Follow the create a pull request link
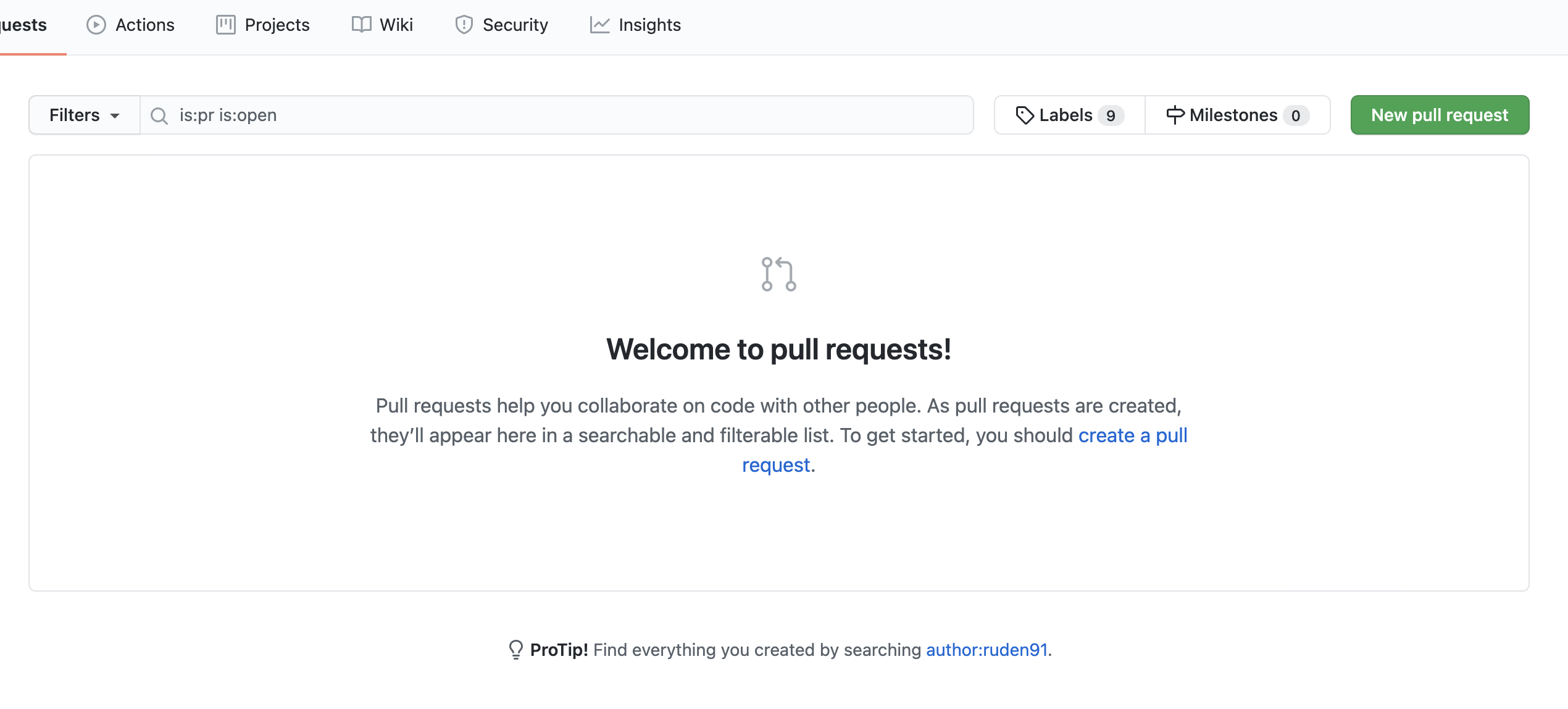1568x709 pixels. tap(1132, 435)
